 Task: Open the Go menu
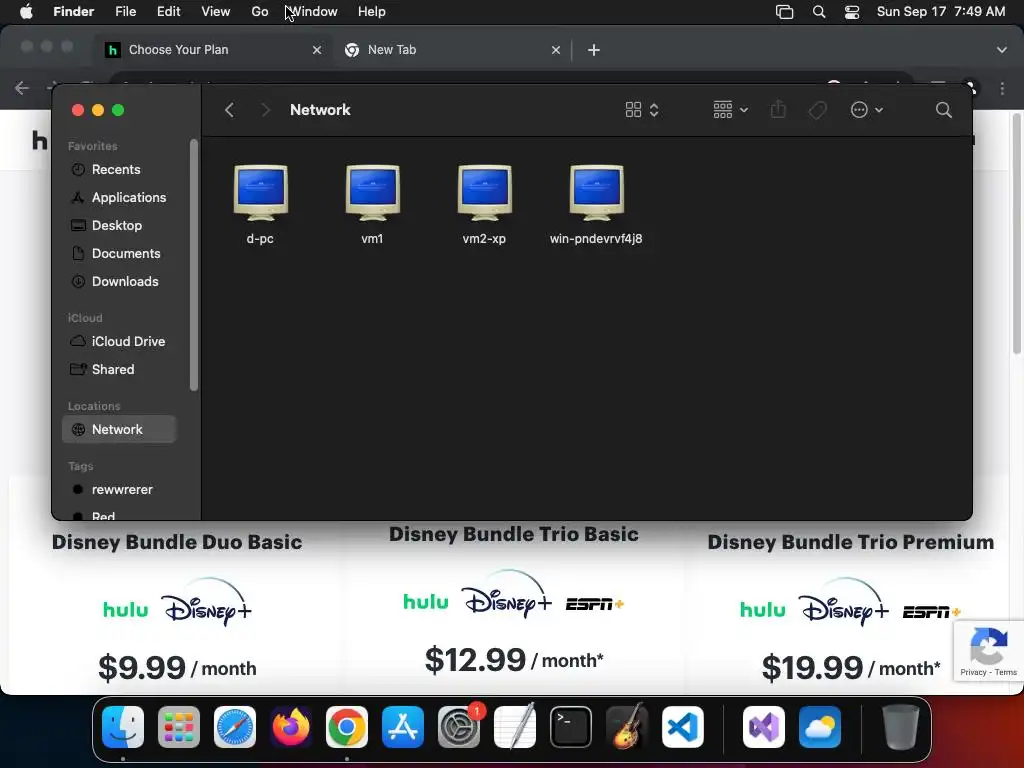click(x=260, y=12)
